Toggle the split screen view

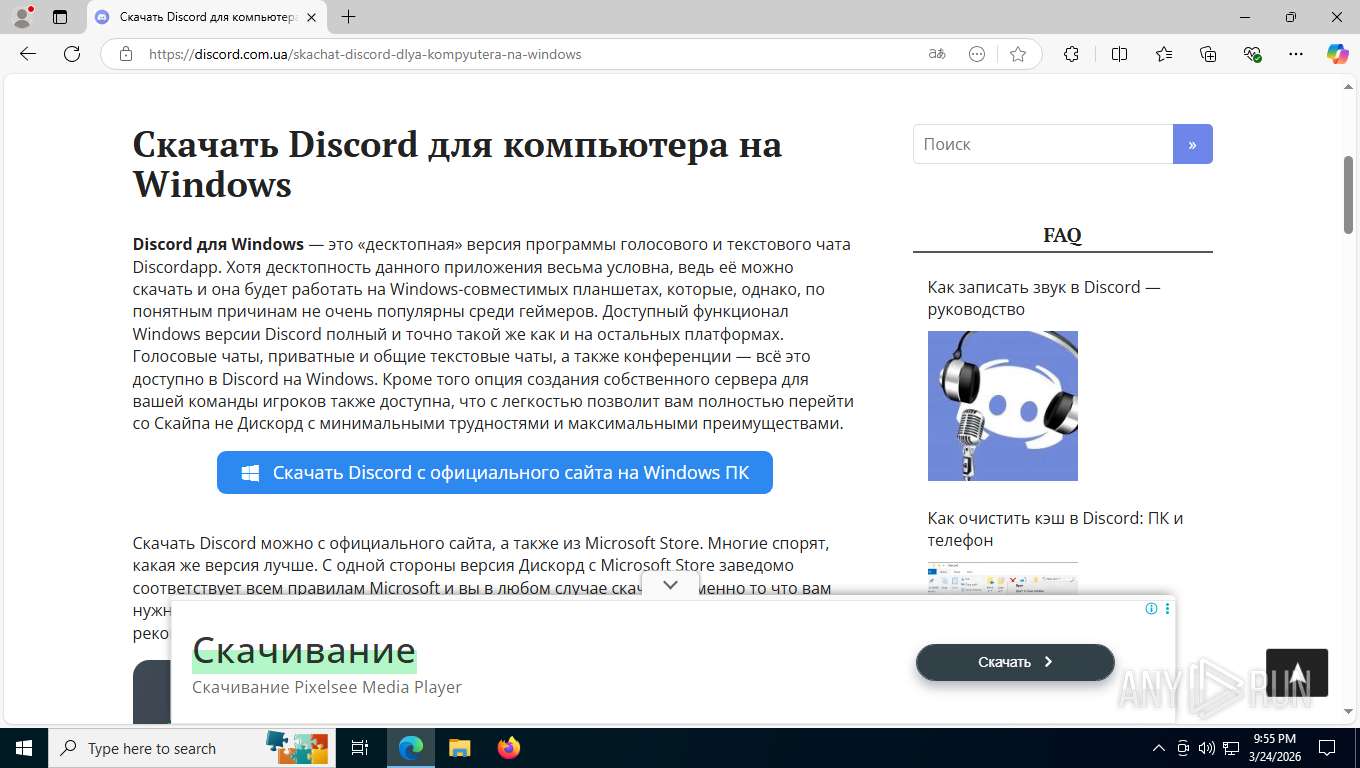1119,54
